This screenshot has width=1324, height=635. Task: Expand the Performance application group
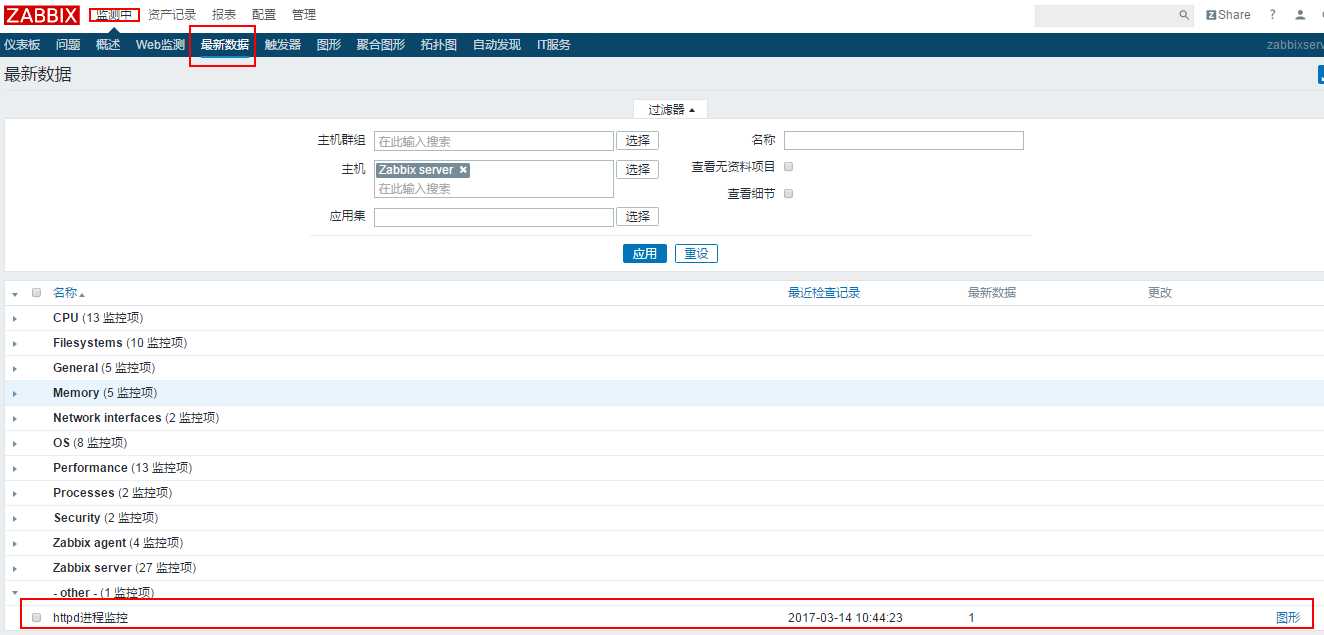15,468
